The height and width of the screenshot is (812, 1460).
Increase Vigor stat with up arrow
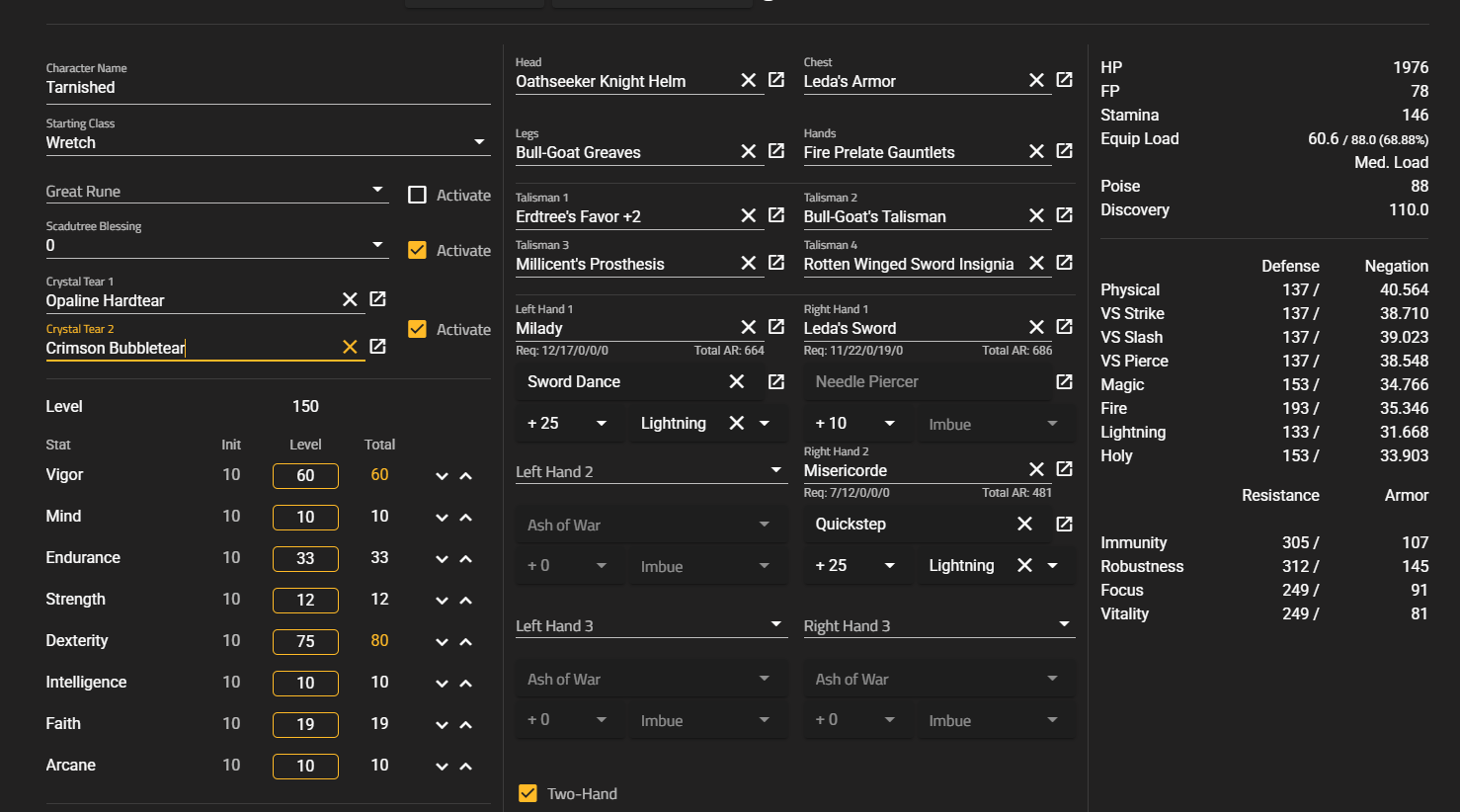[466, 476]
